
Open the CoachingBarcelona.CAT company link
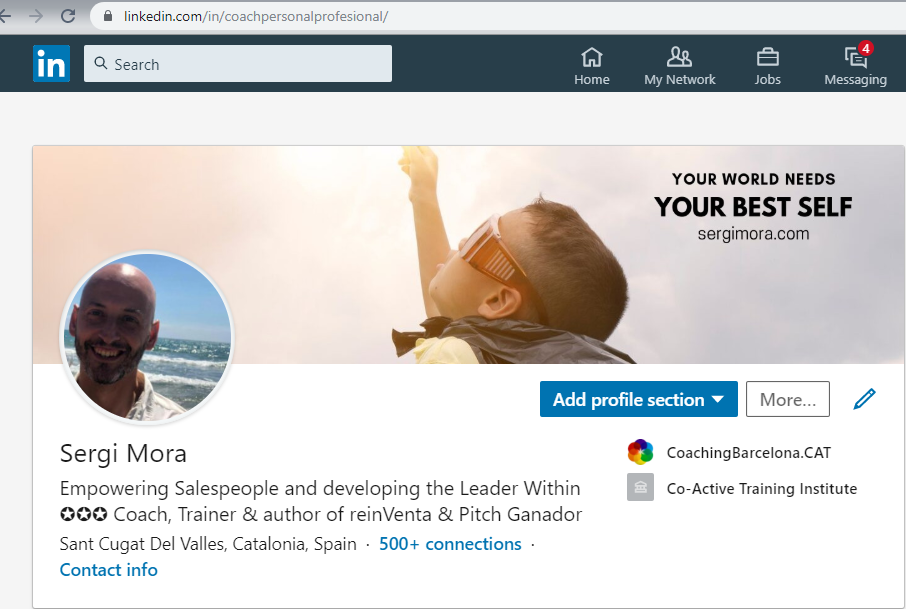click(748, 453)
